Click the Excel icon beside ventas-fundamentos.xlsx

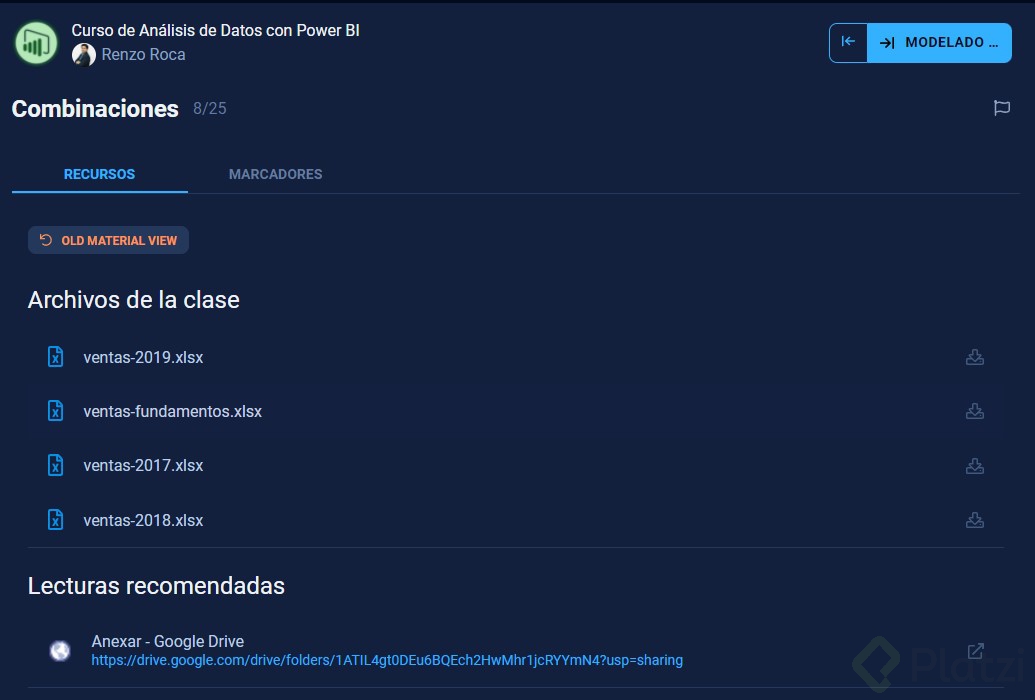click(55, 411)
